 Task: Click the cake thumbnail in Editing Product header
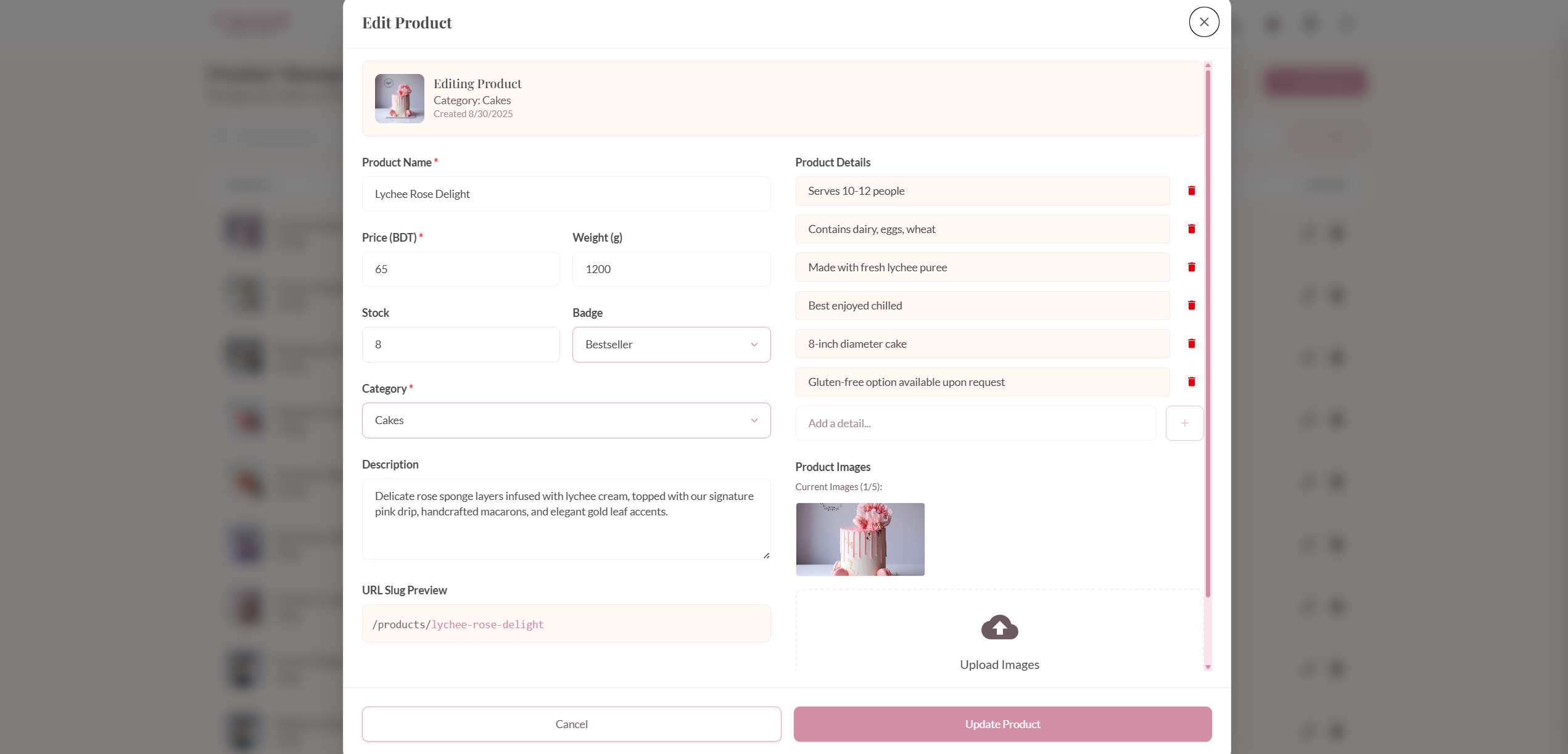pos(399,98)
